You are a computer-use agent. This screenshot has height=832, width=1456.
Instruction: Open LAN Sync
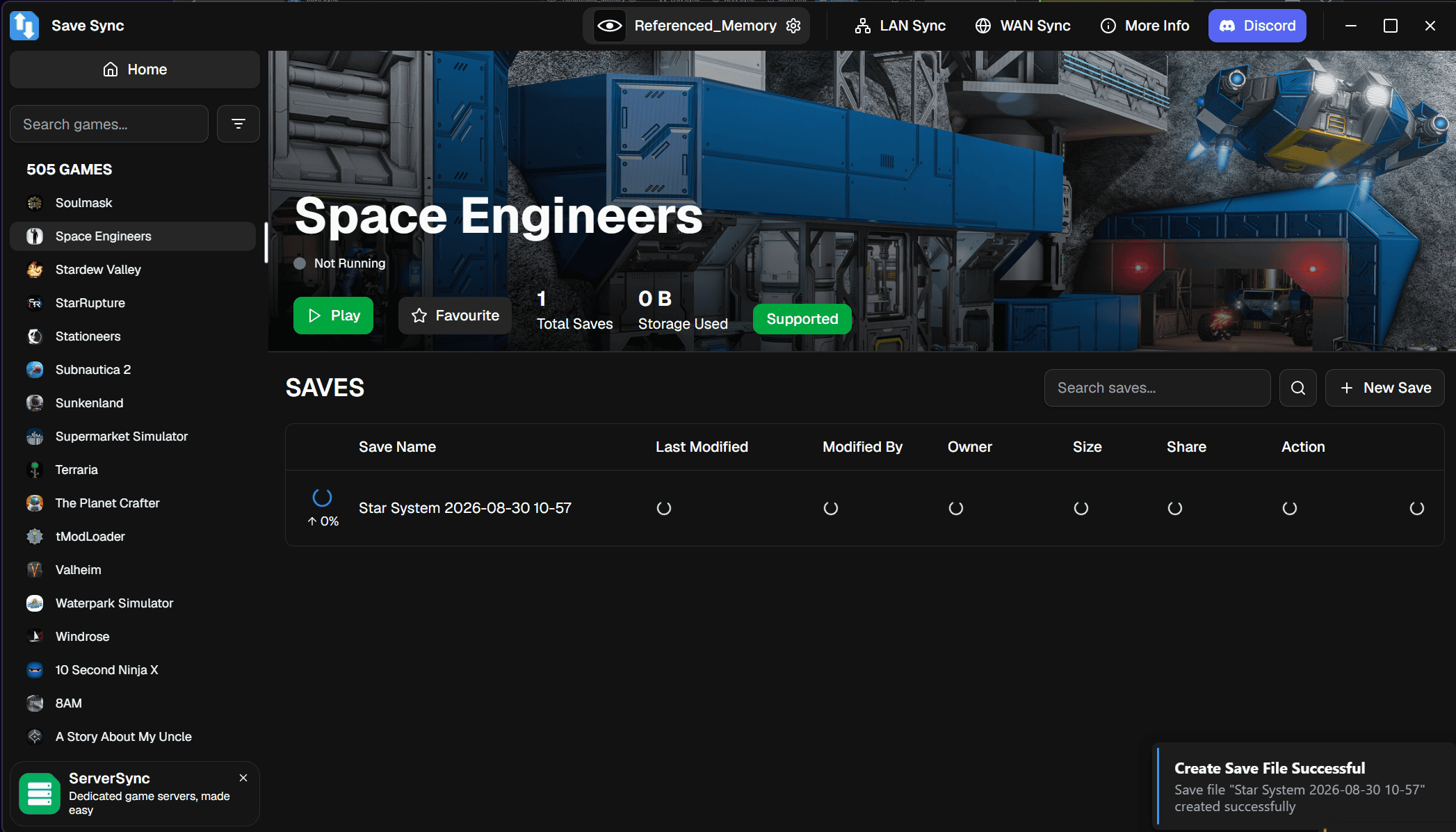[900, 26]
